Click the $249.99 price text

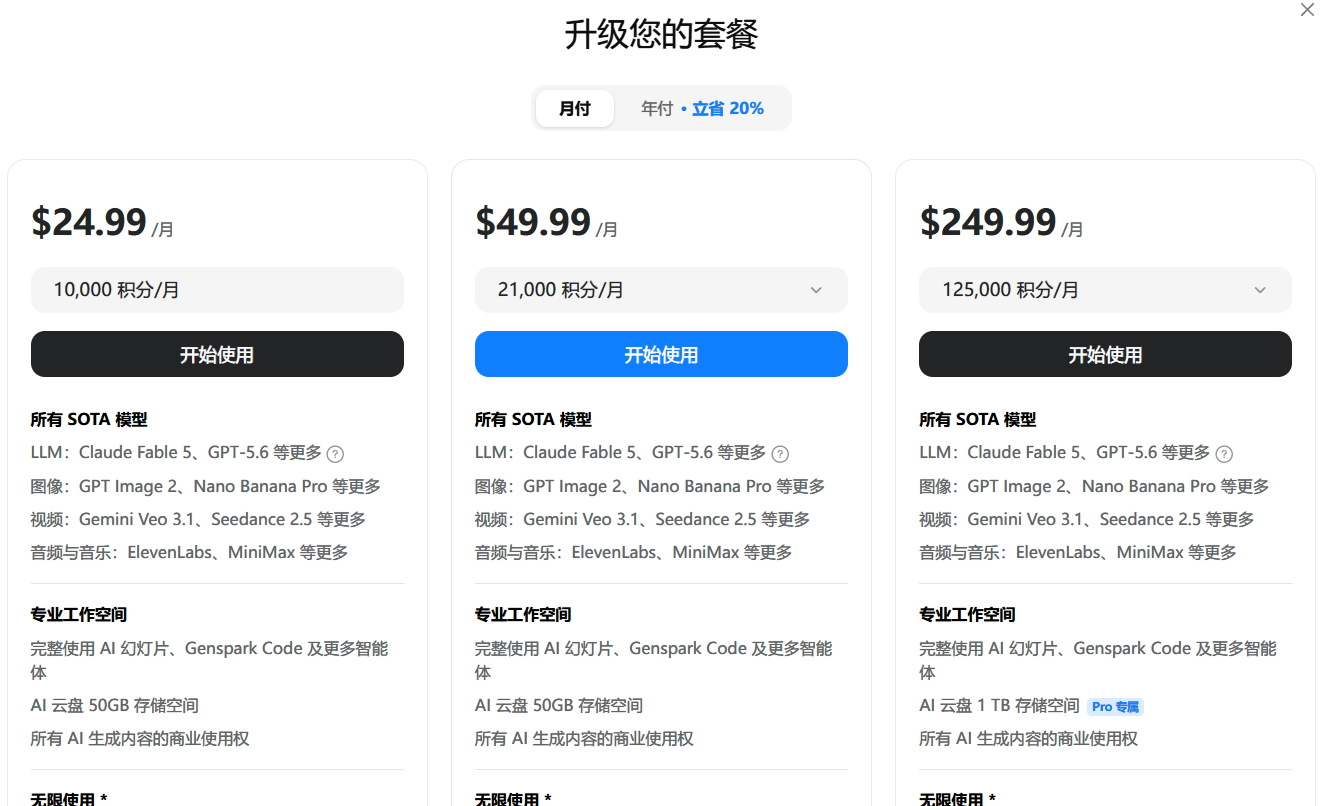coord(988,222)
